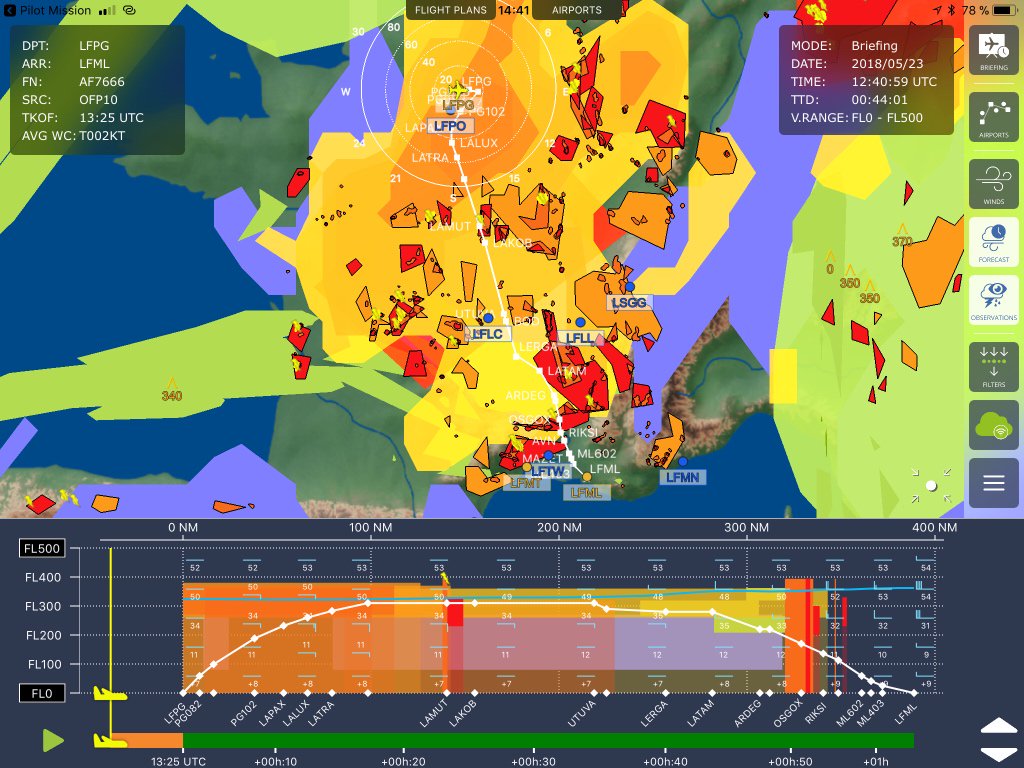Select the Forecast weather icon

click(x=992, y=240)
